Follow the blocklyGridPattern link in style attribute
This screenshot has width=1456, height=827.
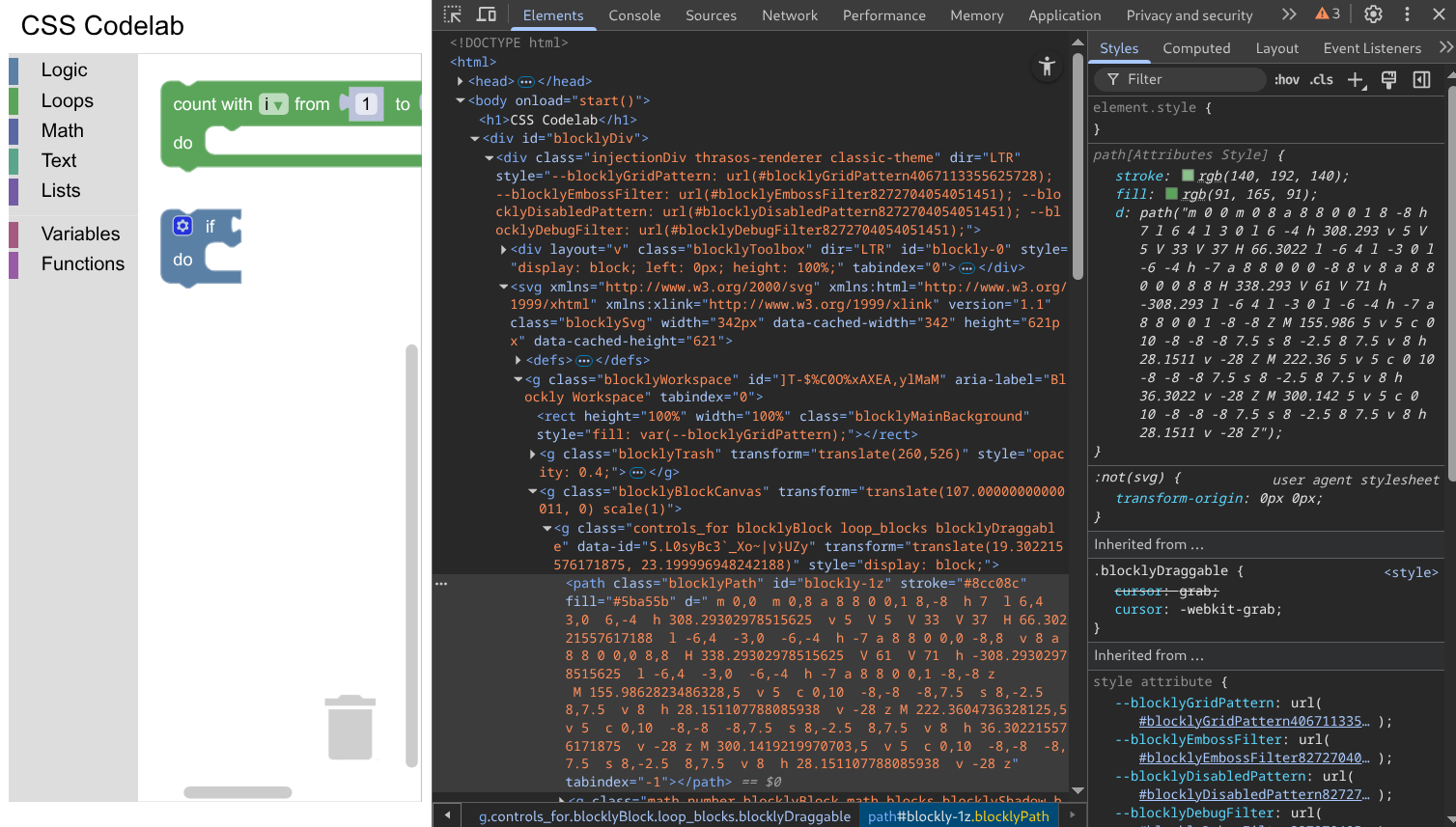[x=1255, y=721]
